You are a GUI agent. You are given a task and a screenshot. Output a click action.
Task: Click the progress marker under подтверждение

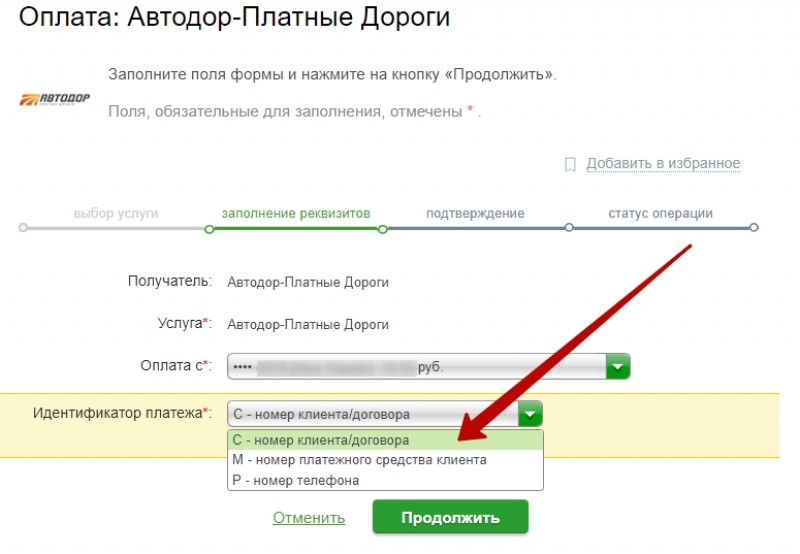[569, 228]
